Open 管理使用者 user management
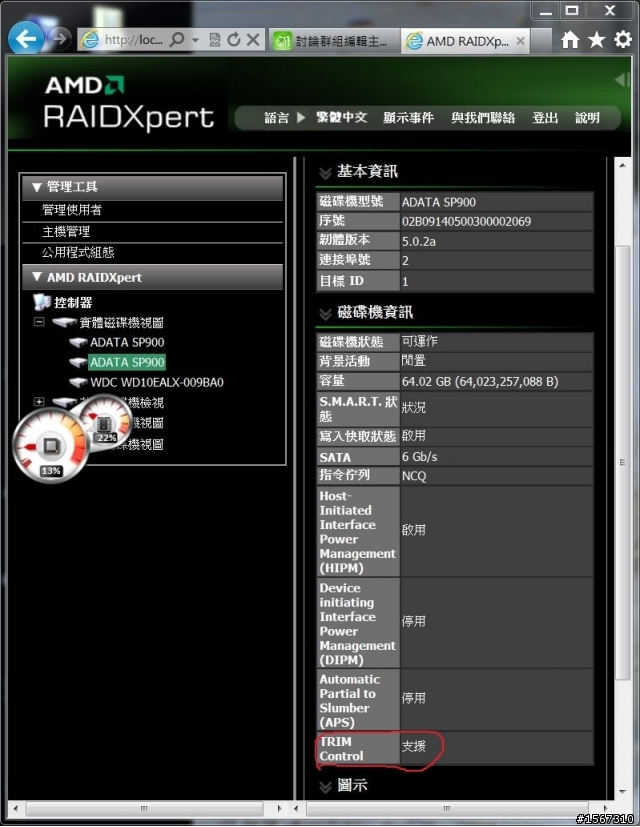This screenshot has width=640, height=827. [72, 210]
